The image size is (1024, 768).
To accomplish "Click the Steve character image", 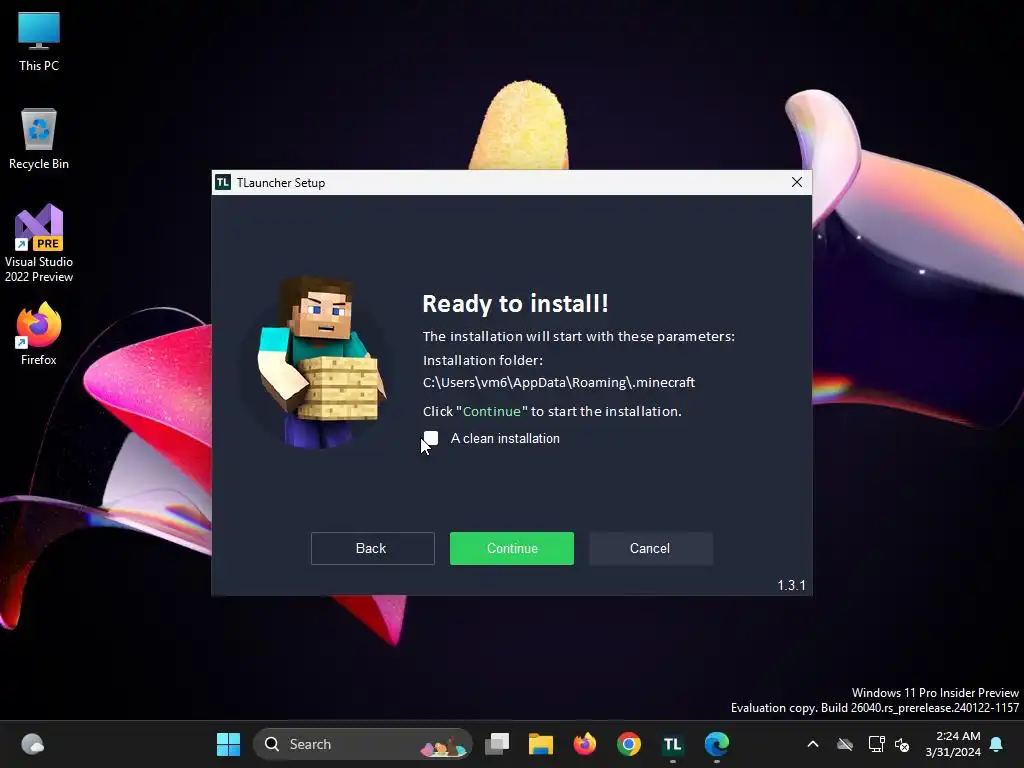I will click(320, 362).
